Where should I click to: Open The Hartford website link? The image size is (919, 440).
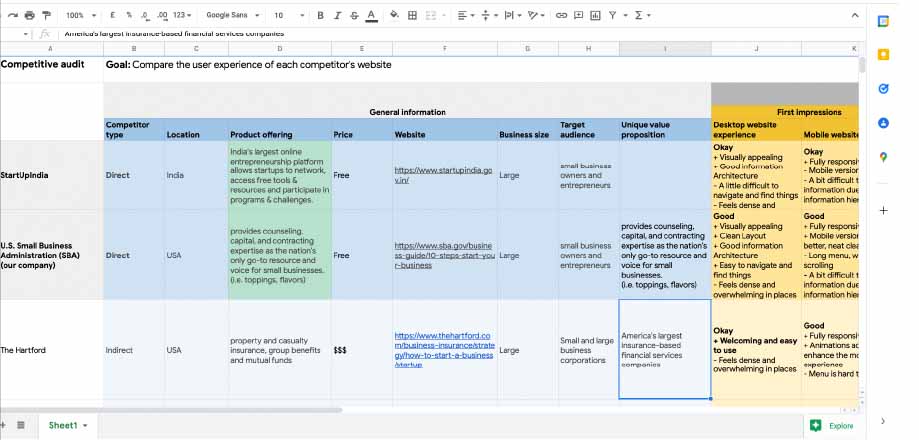pyautogui.click(x=444, y=350)
